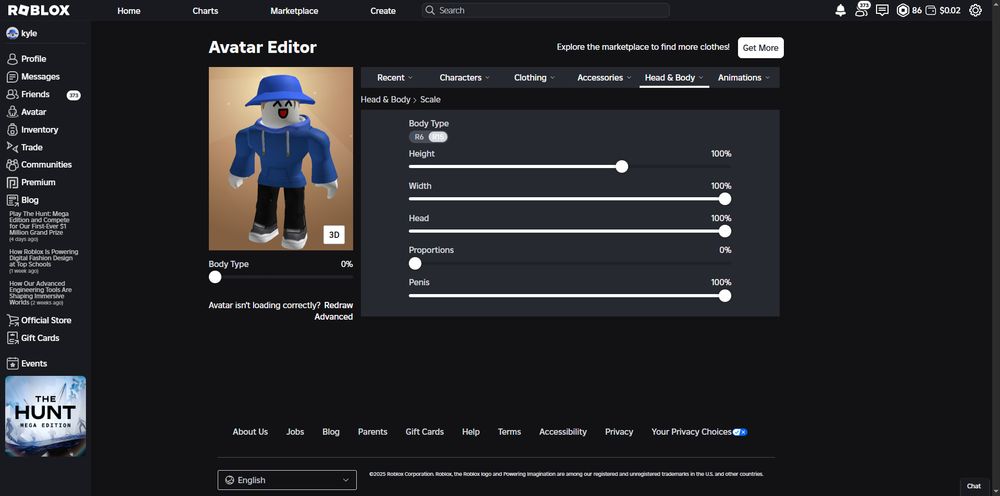This screenshot has height=496, width=1000.
Task: Open the notifications bell
Action: pyautogui.click(x=841, y=10)
